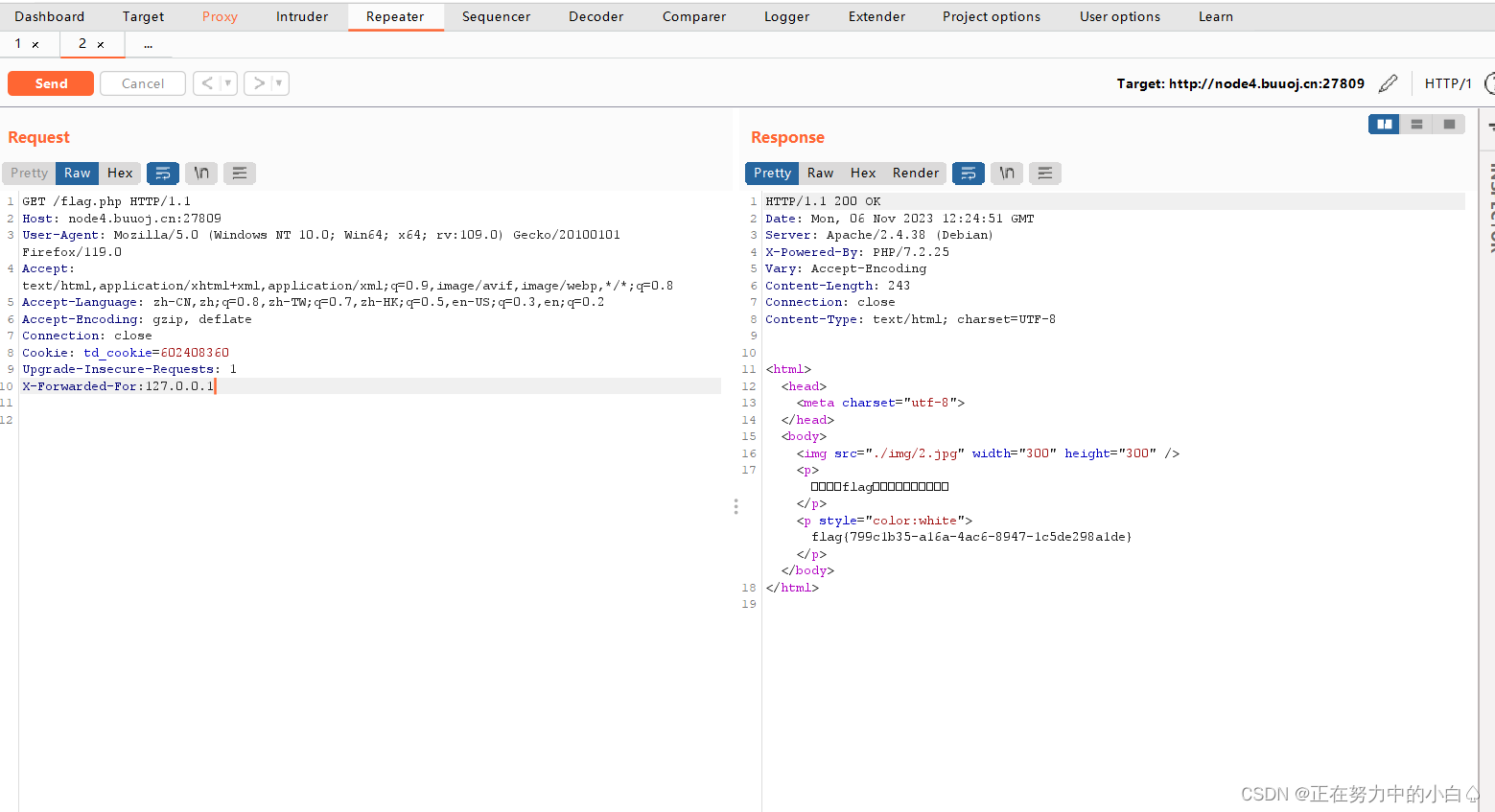This screenshot has width=1495, height=812.
Task: Click the Content-Length: 243 header
Action: tap(837, 286)
